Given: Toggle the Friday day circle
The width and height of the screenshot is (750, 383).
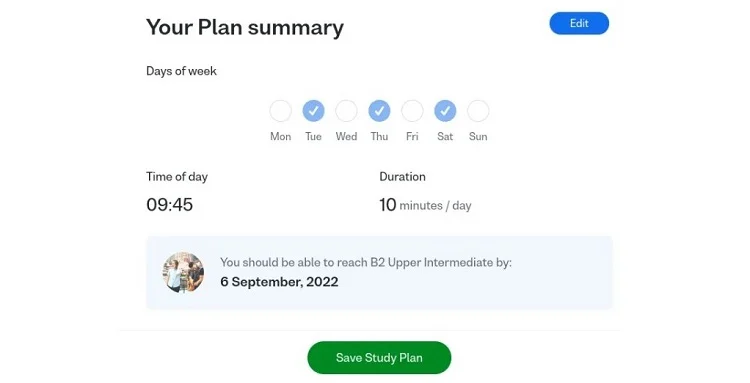Looking at the screenshot, I should click(412, 111).
